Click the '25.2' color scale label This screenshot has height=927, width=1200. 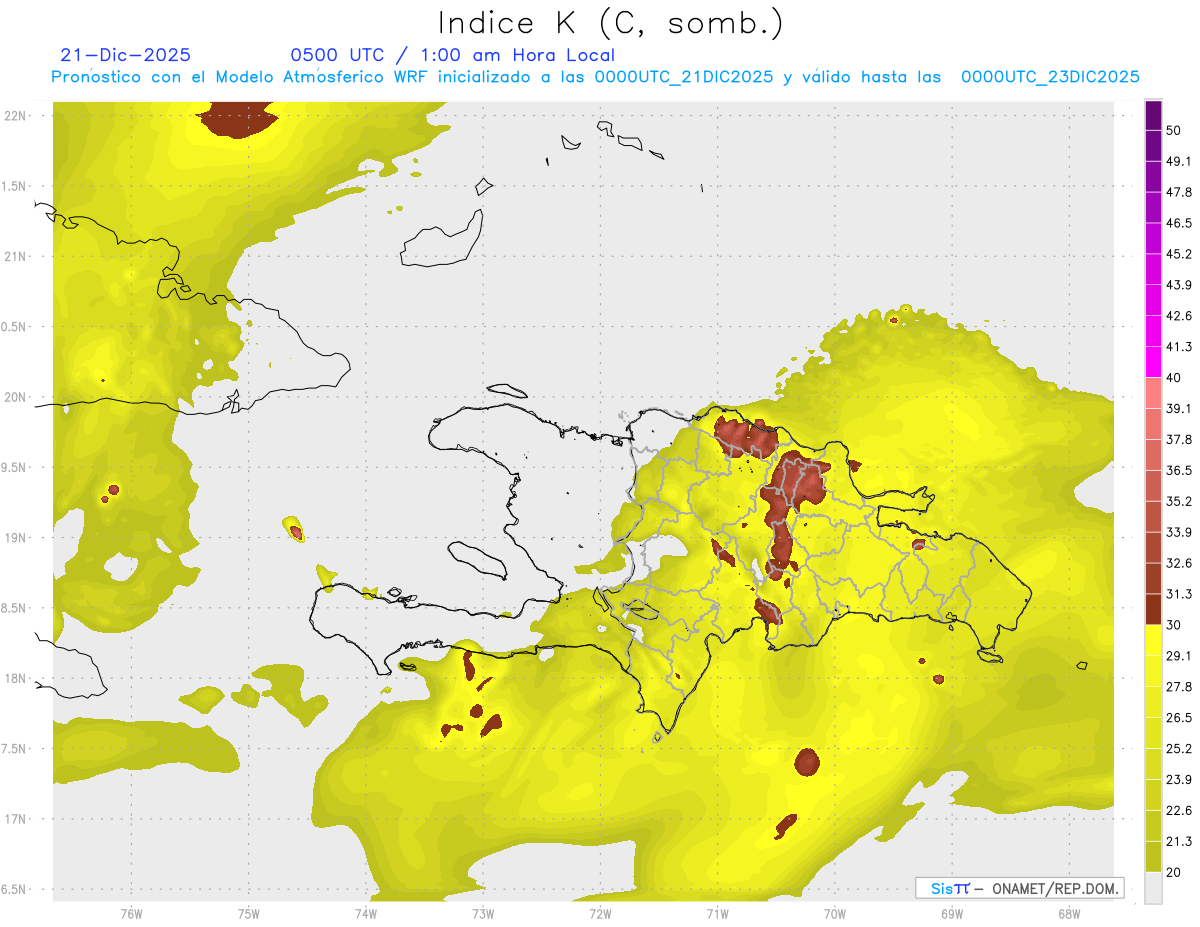[x=1179, y=749]
